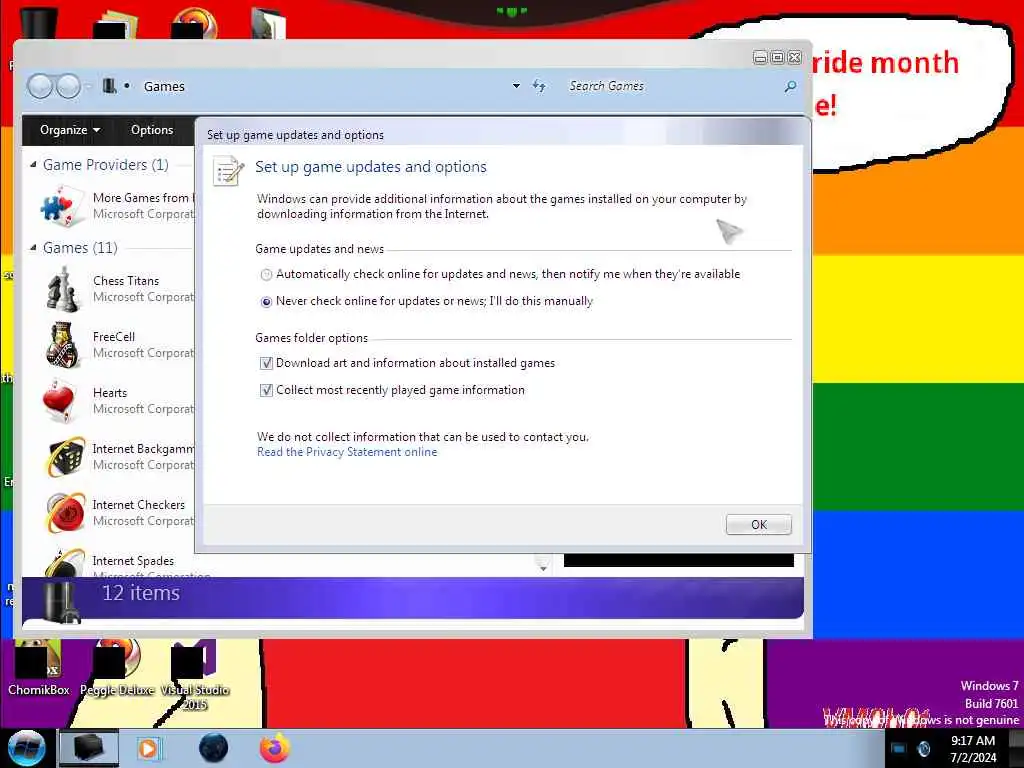This screenshot has width=1024, height=768.
Task: Click the Games breadcrumb in address bar
Action: point(164,86)
